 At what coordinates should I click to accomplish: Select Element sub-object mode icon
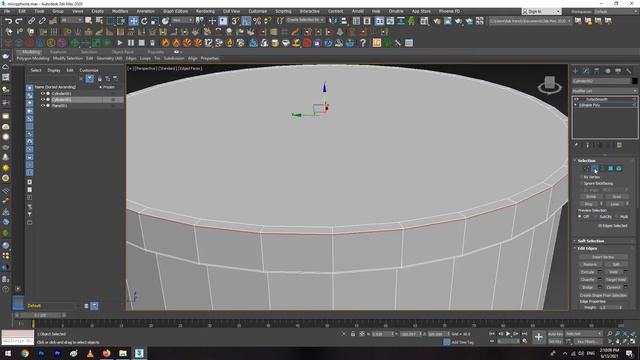point(619,168)
